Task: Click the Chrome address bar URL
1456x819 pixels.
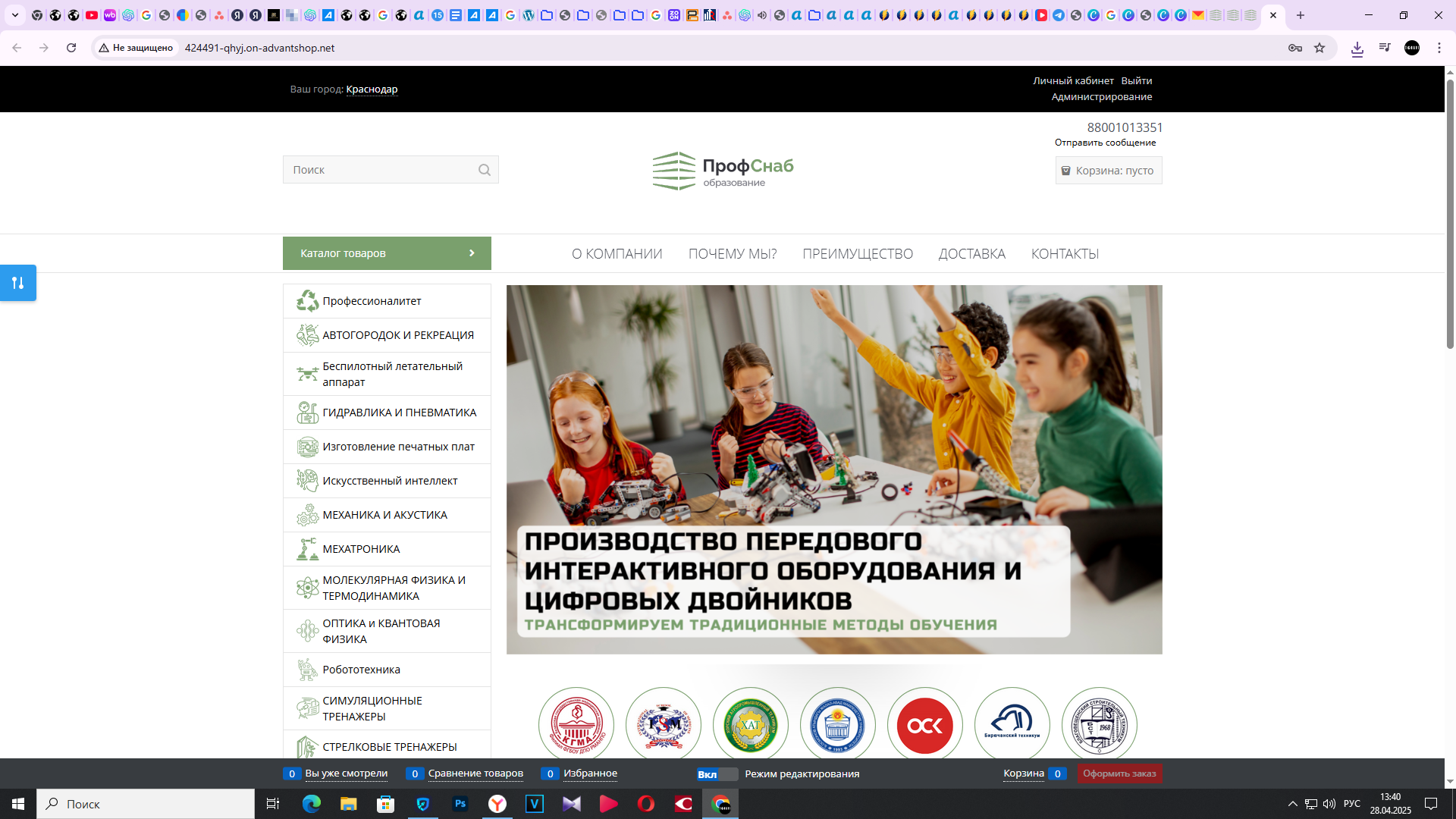Action: click(x=259, y=48)
